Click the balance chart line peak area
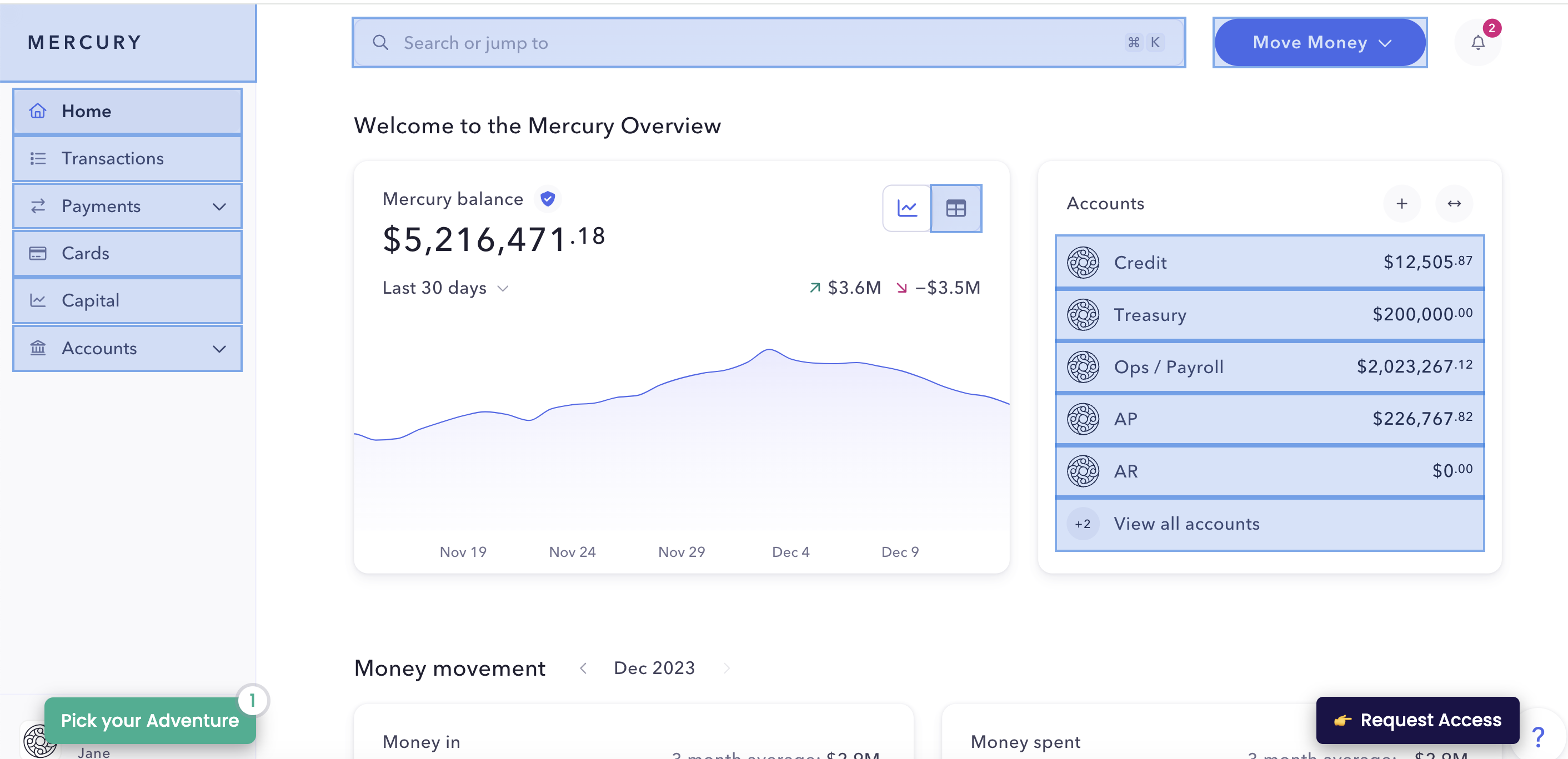The image size is (1568, 759). tap(769, 350)
